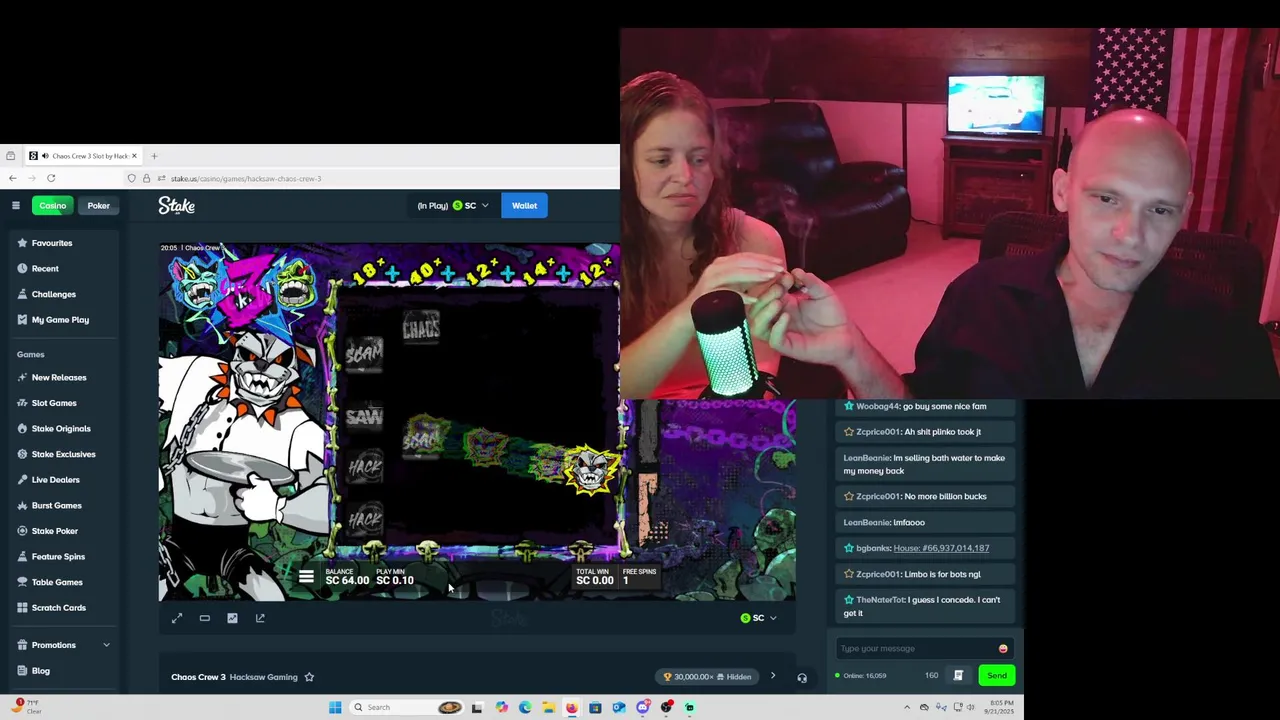Reload the browser page

pyautogui.click(x=51, y=178)
